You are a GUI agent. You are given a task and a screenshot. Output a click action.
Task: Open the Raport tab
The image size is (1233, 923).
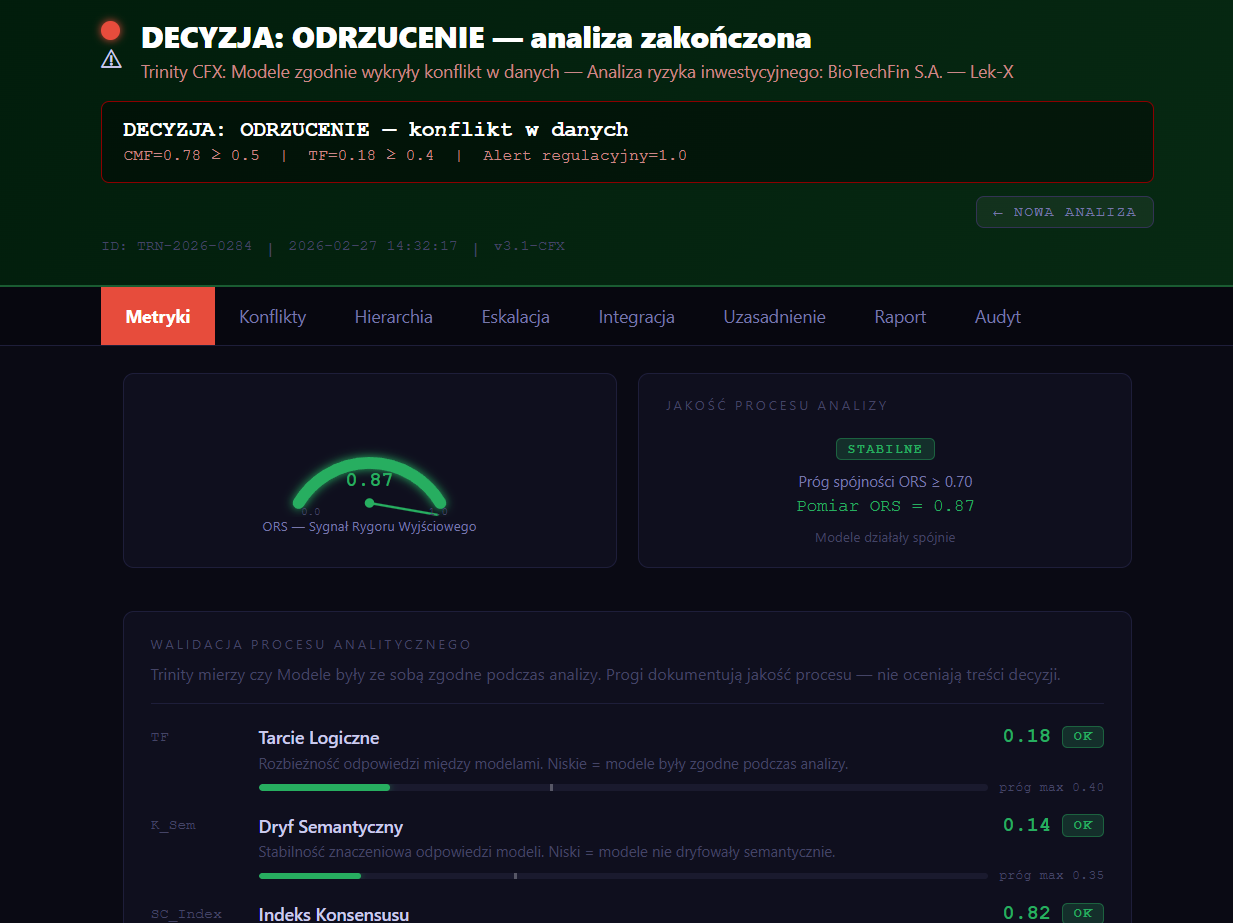tap(900, 317)
